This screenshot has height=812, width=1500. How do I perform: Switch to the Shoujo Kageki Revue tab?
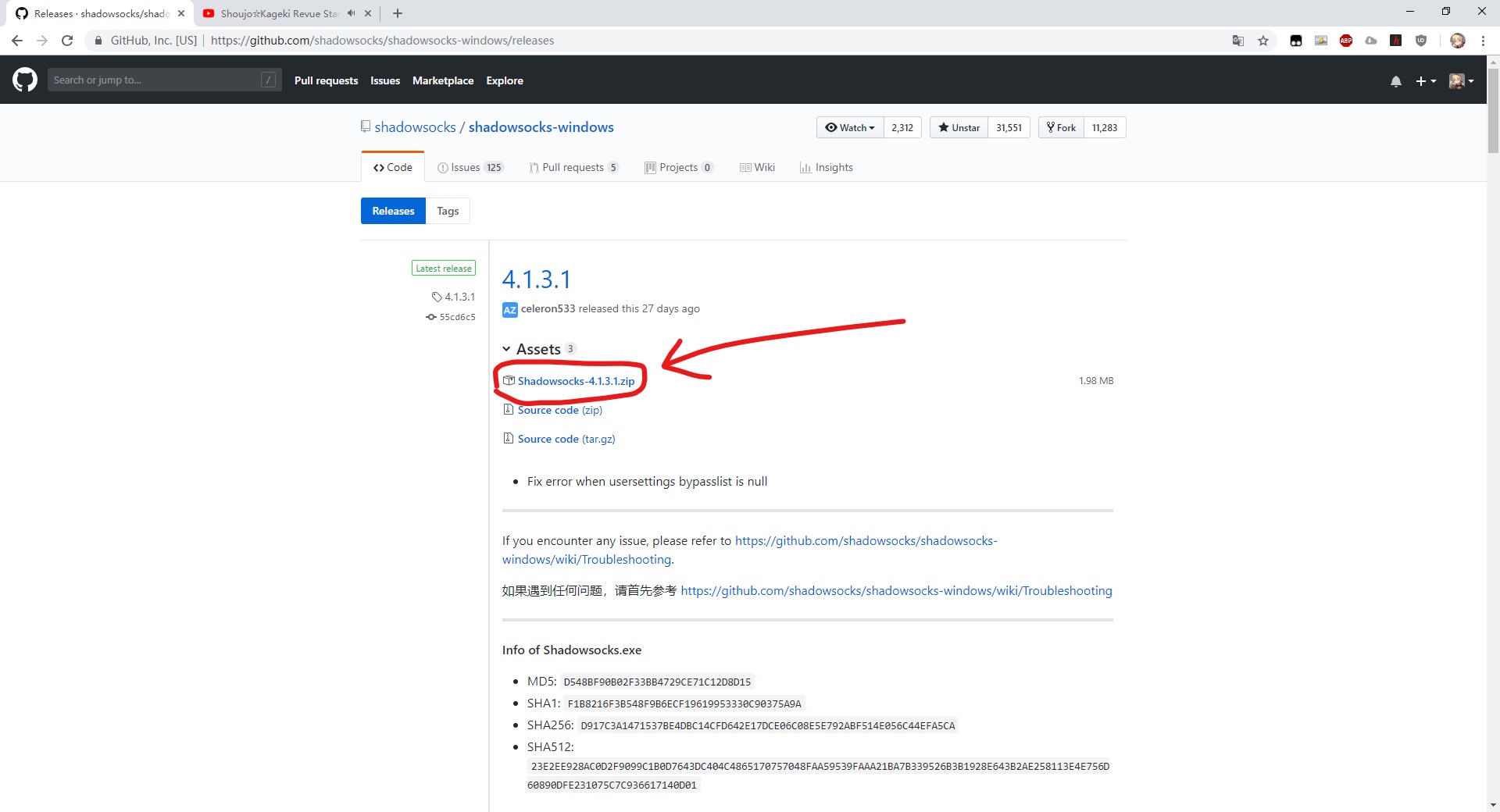pyautogui.click(x=279, y=13)
